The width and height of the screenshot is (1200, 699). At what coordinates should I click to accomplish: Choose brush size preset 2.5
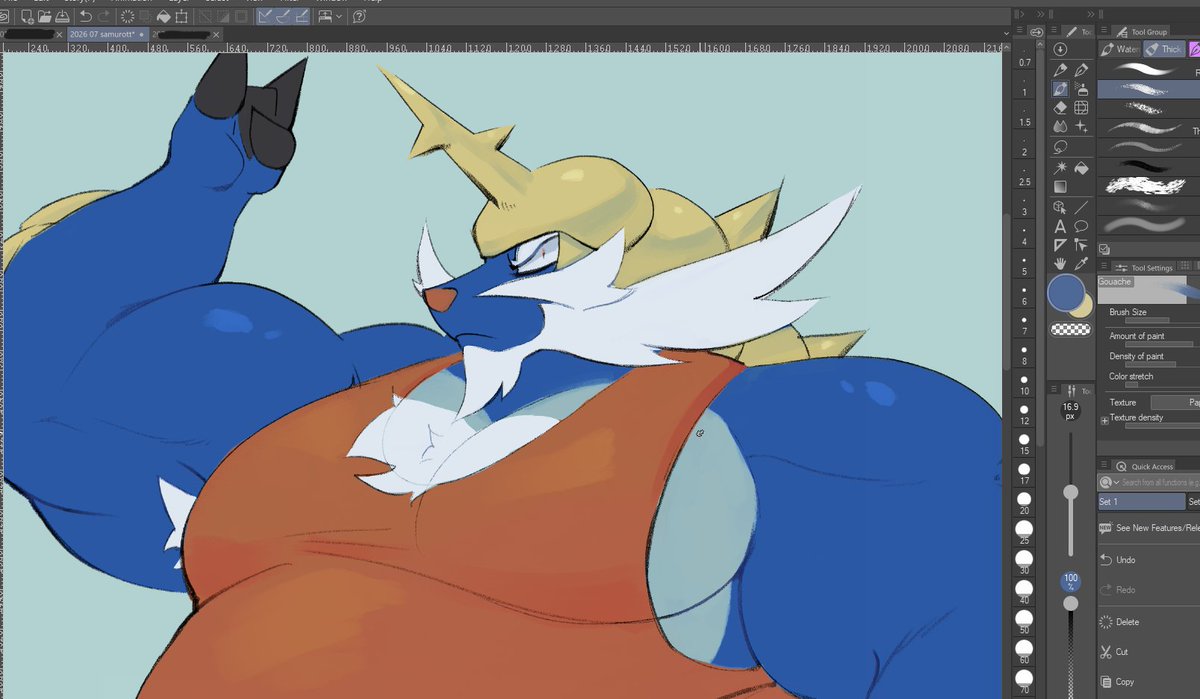click(x=1024, y=174)
